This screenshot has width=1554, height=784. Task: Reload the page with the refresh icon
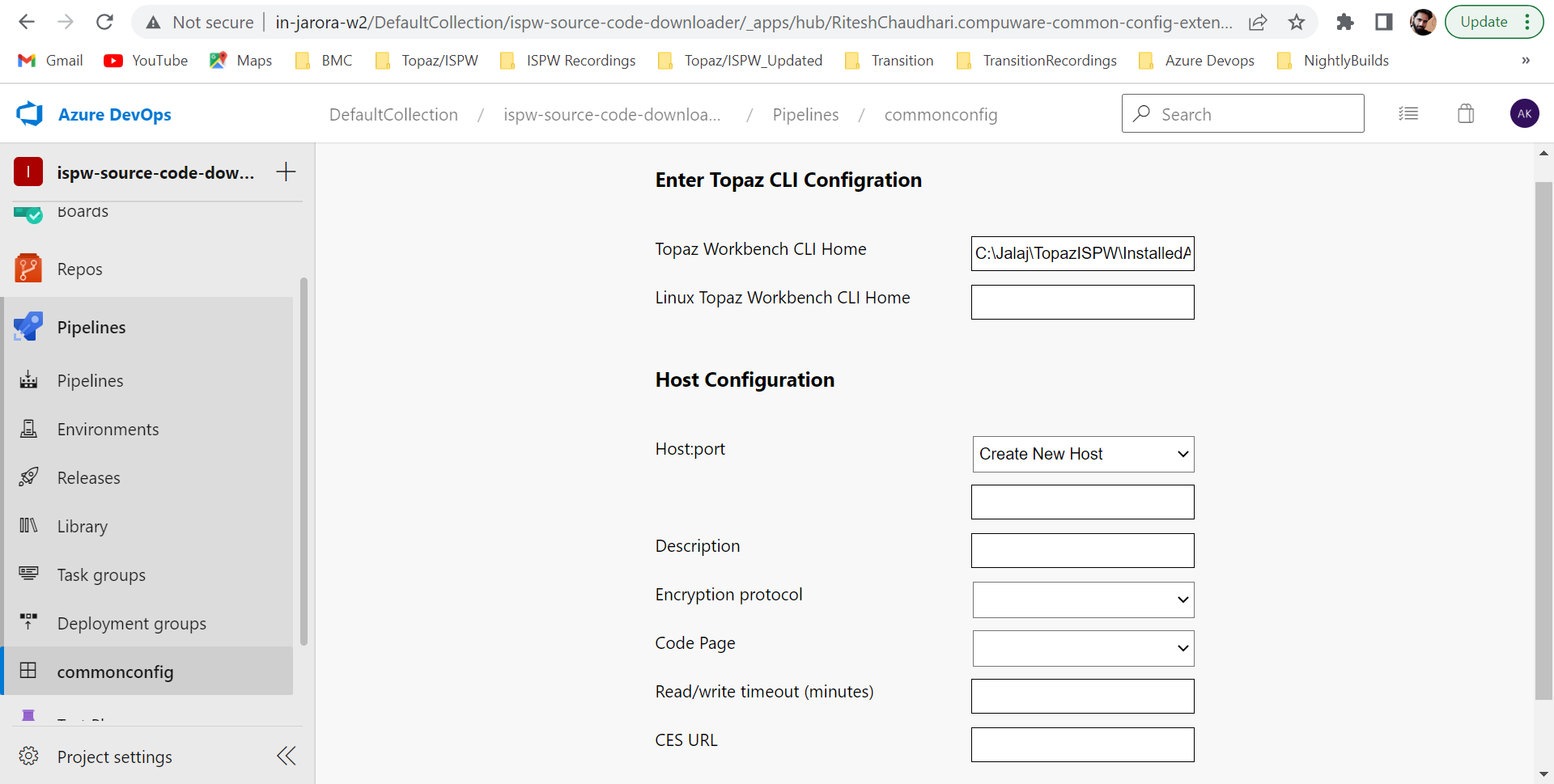pos(104,22)
